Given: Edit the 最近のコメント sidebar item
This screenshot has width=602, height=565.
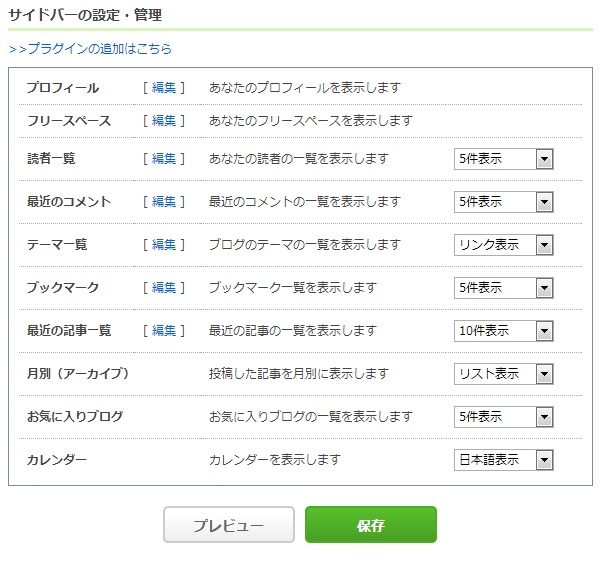Looking at the screenshot, I should coord(164,202).
